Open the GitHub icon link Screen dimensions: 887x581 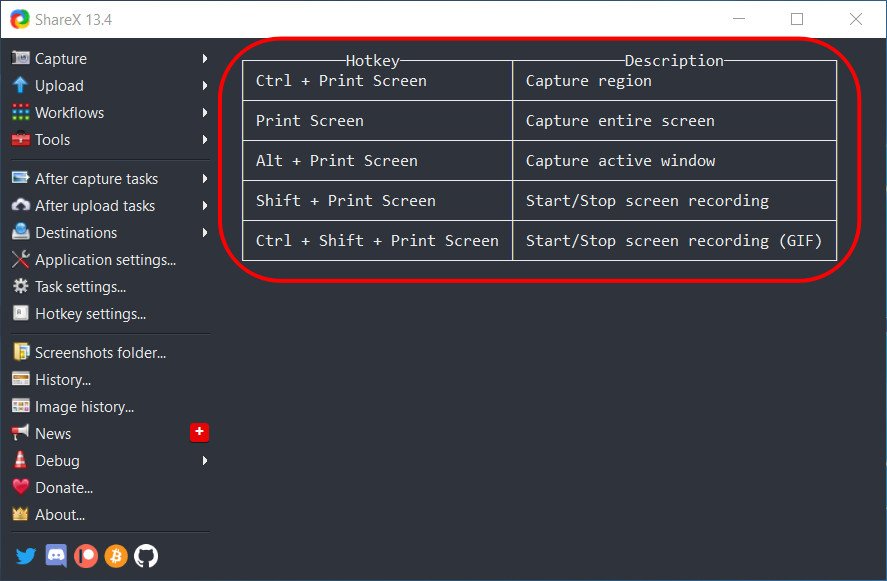(x=146, y=556)
